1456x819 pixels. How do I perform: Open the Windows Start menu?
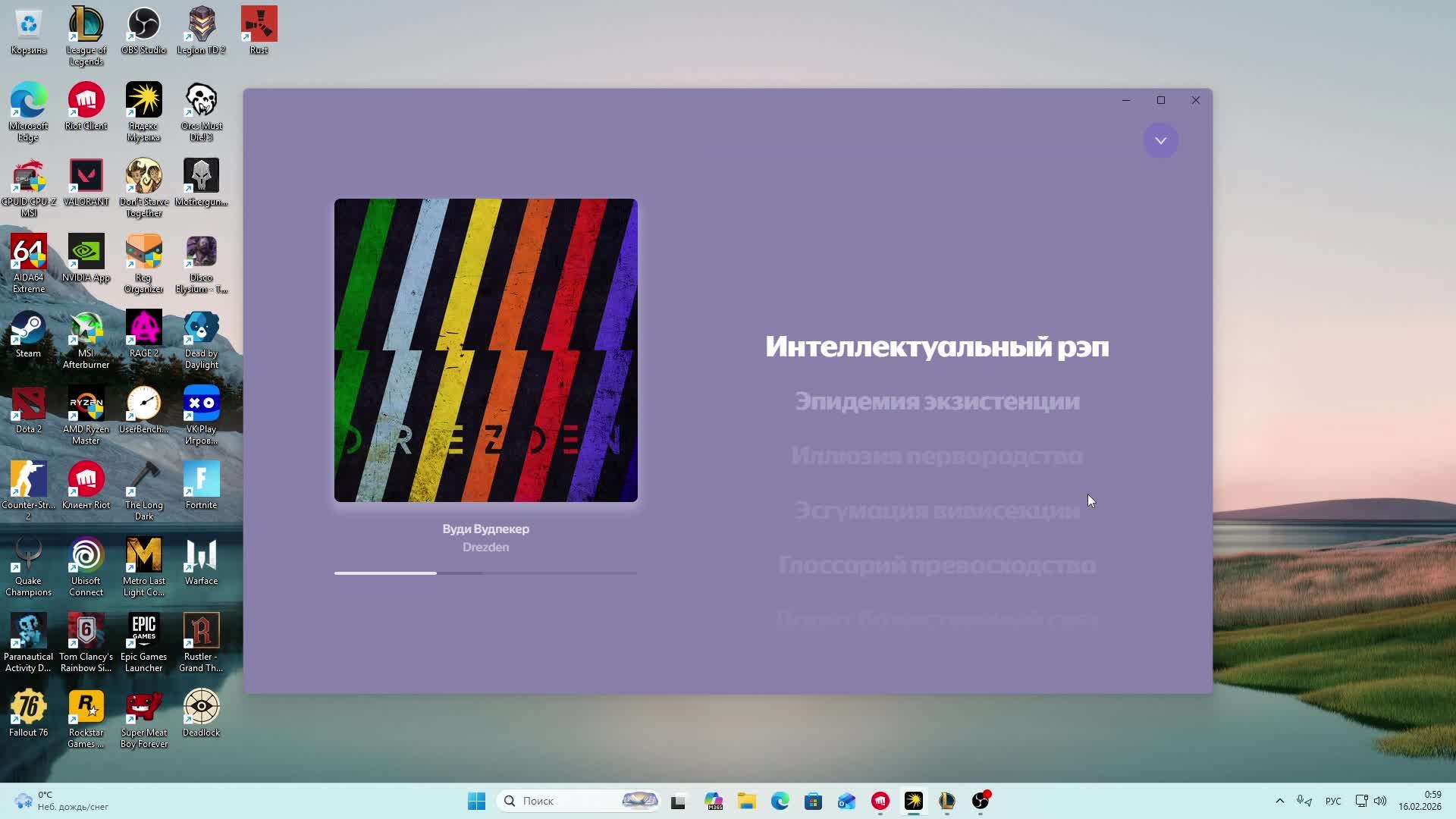[x=476, y=800]
